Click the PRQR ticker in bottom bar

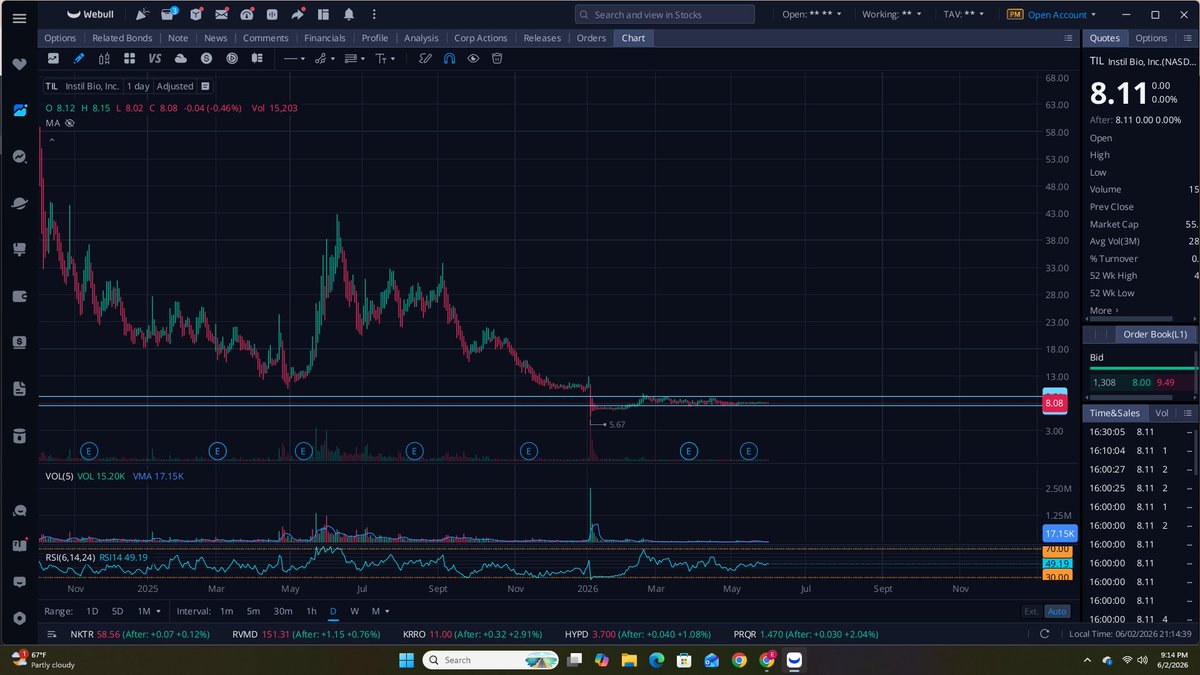click(x=746, y=634)
